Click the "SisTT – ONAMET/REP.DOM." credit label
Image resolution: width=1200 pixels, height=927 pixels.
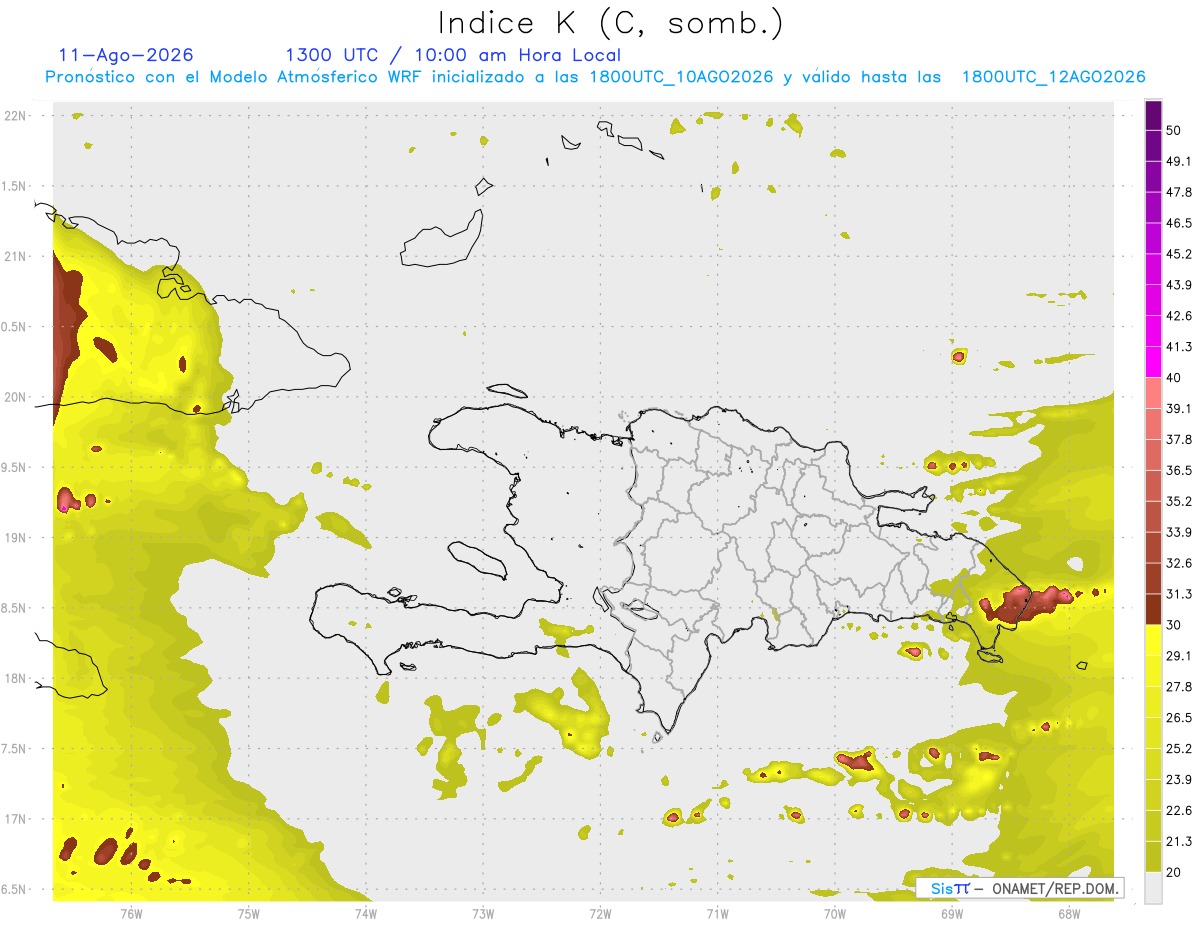1019,888
